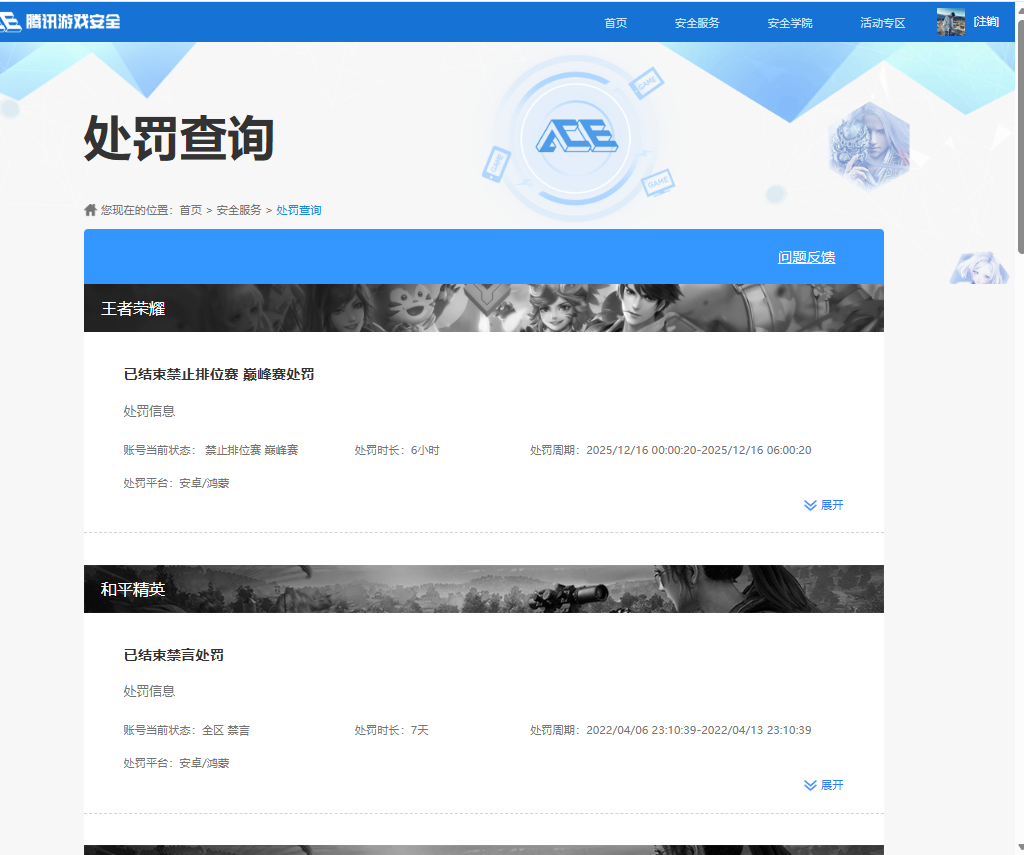Go to the 安全学院 navigation item
This screenshot has height=855, width=1024.
(x=790, y=23)
